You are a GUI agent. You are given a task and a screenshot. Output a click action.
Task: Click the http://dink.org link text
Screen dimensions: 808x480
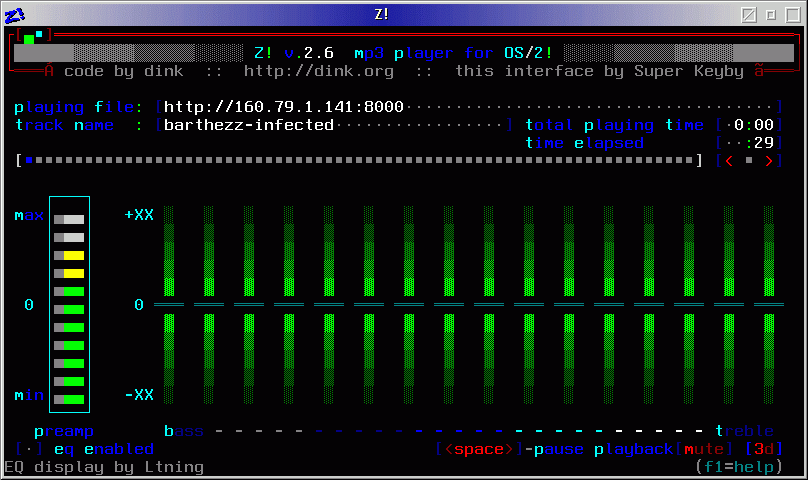click(318, 71)
